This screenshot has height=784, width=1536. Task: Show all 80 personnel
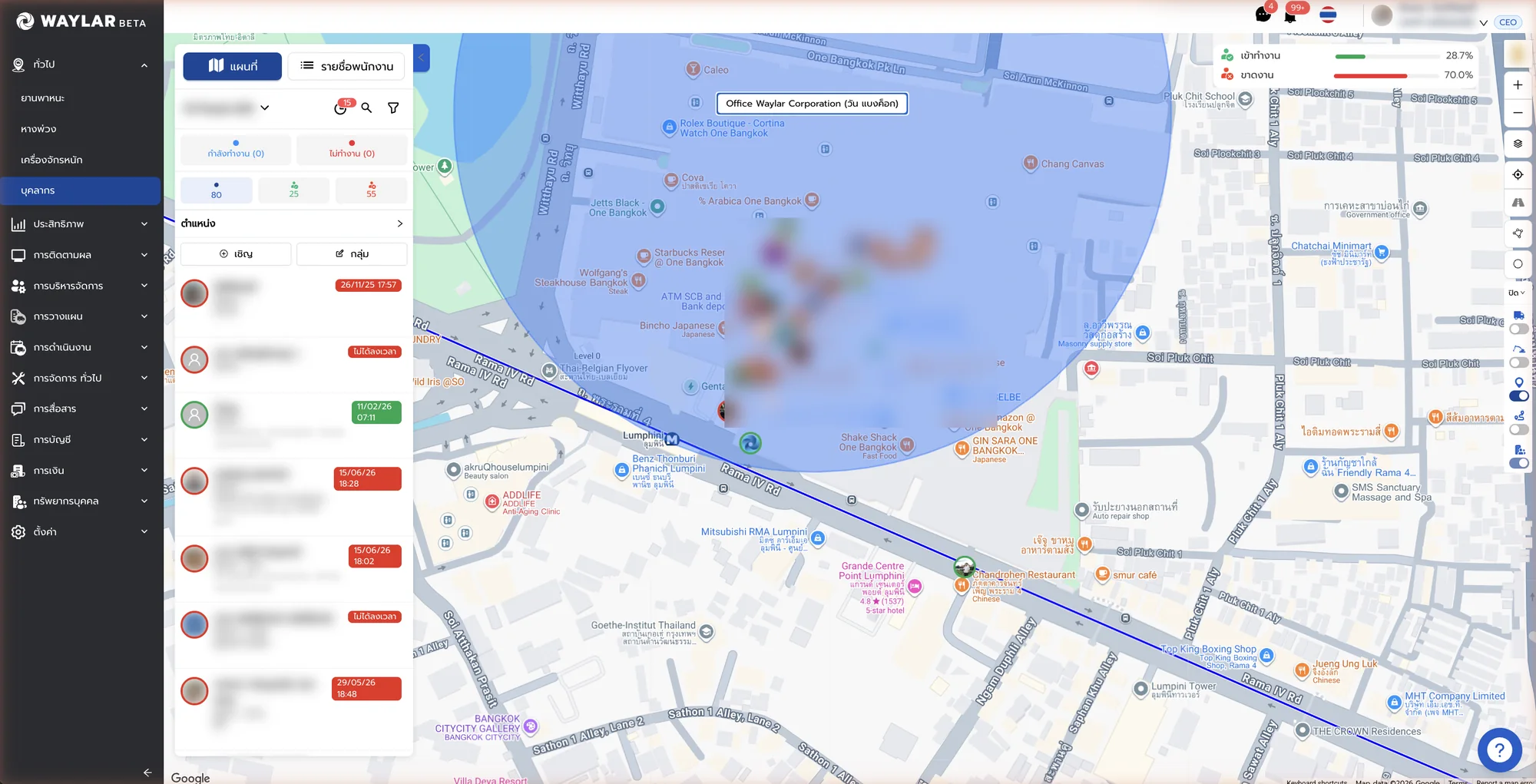(x=217, y=190)
